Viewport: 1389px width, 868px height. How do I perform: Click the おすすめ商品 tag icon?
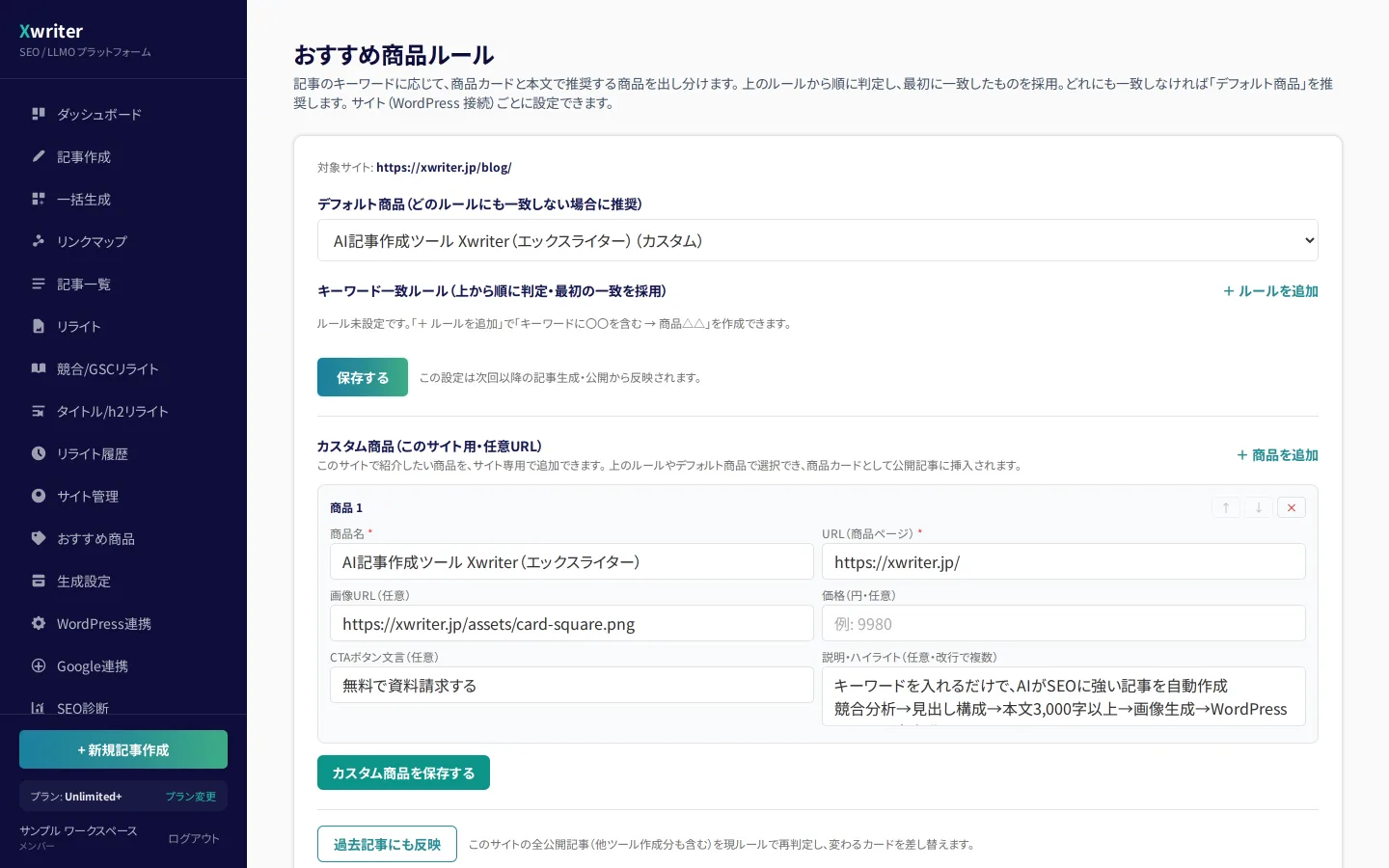coord(39,538)
